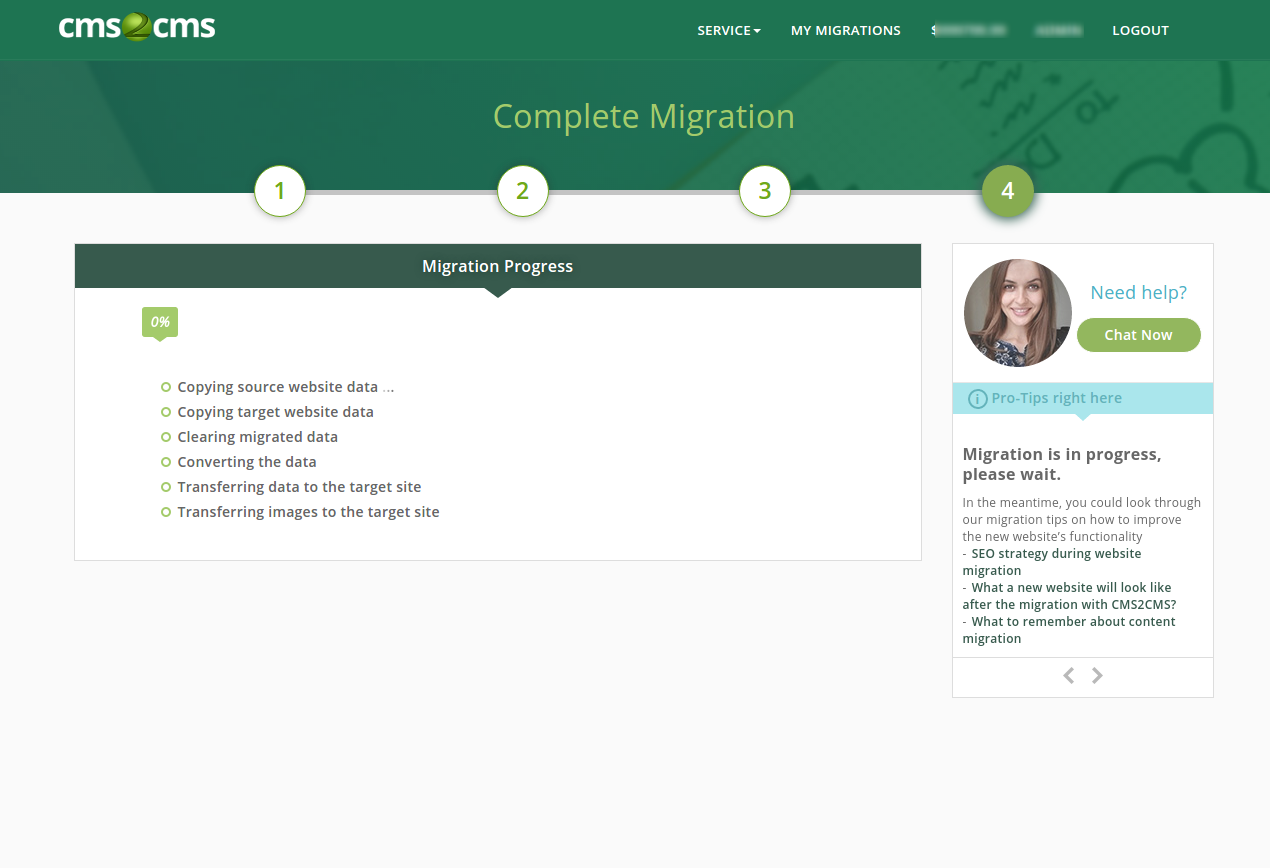
Task: Select step 1 circle
Action: pos(280,191)
